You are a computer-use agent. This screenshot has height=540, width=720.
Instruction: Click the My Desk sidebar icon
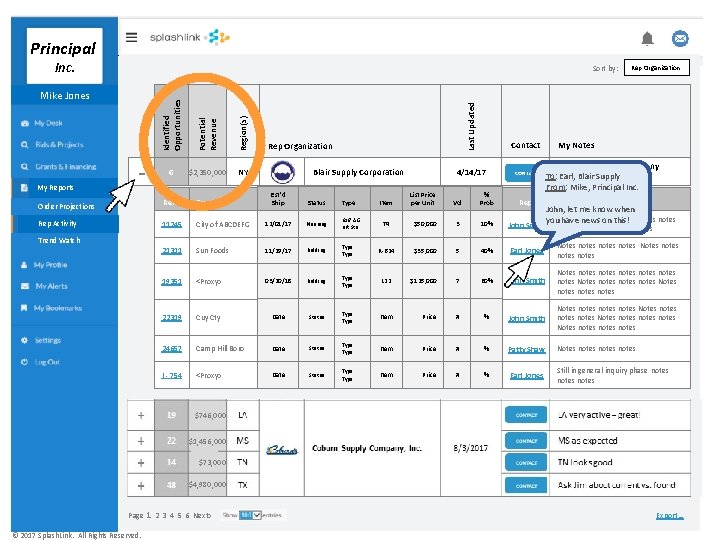24,123
